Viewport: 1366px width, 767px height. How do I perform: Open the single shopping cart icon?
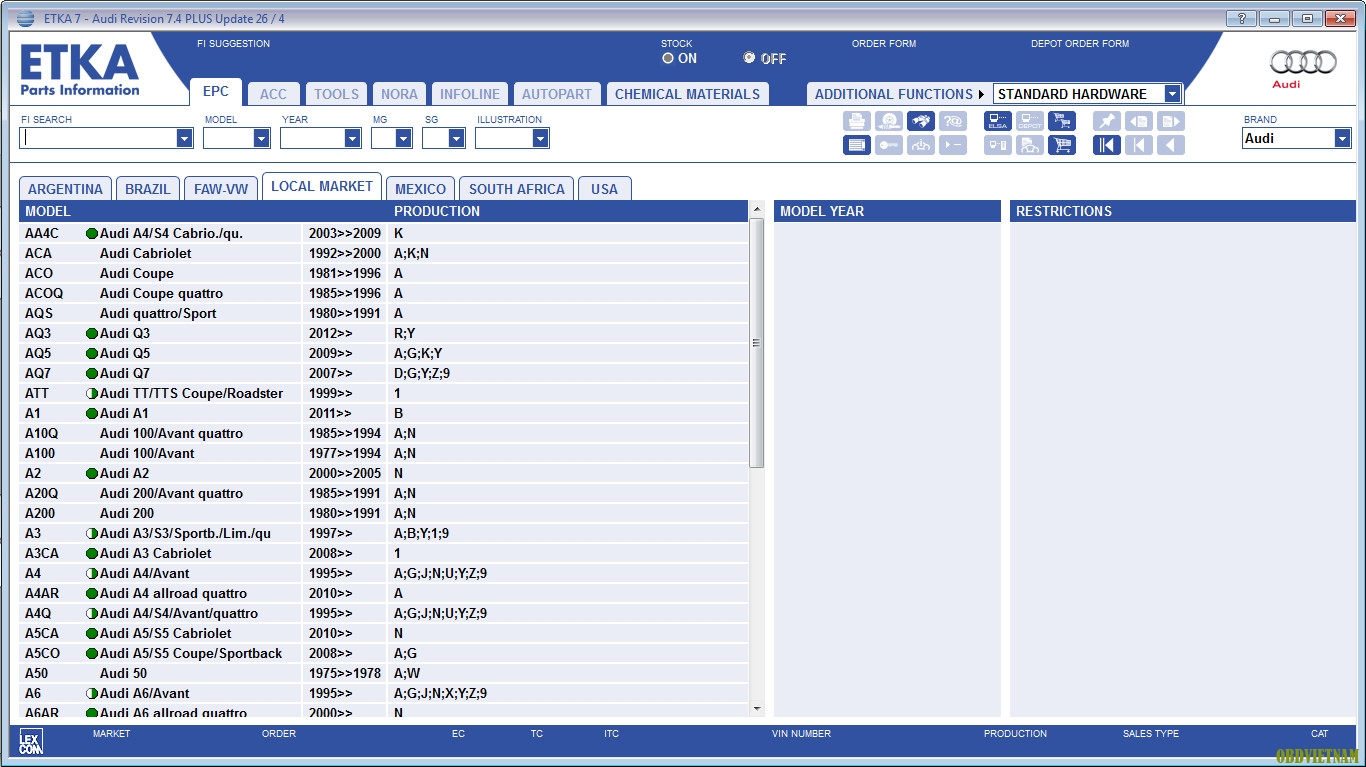1061,145
